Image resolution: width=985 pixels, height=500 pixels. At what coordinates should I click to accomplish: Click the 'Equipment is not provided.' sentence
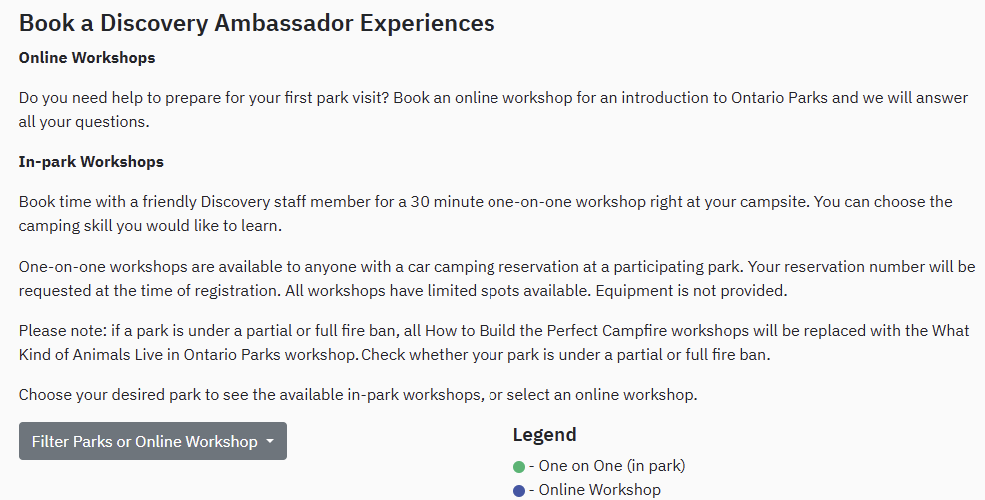(691, 291)
